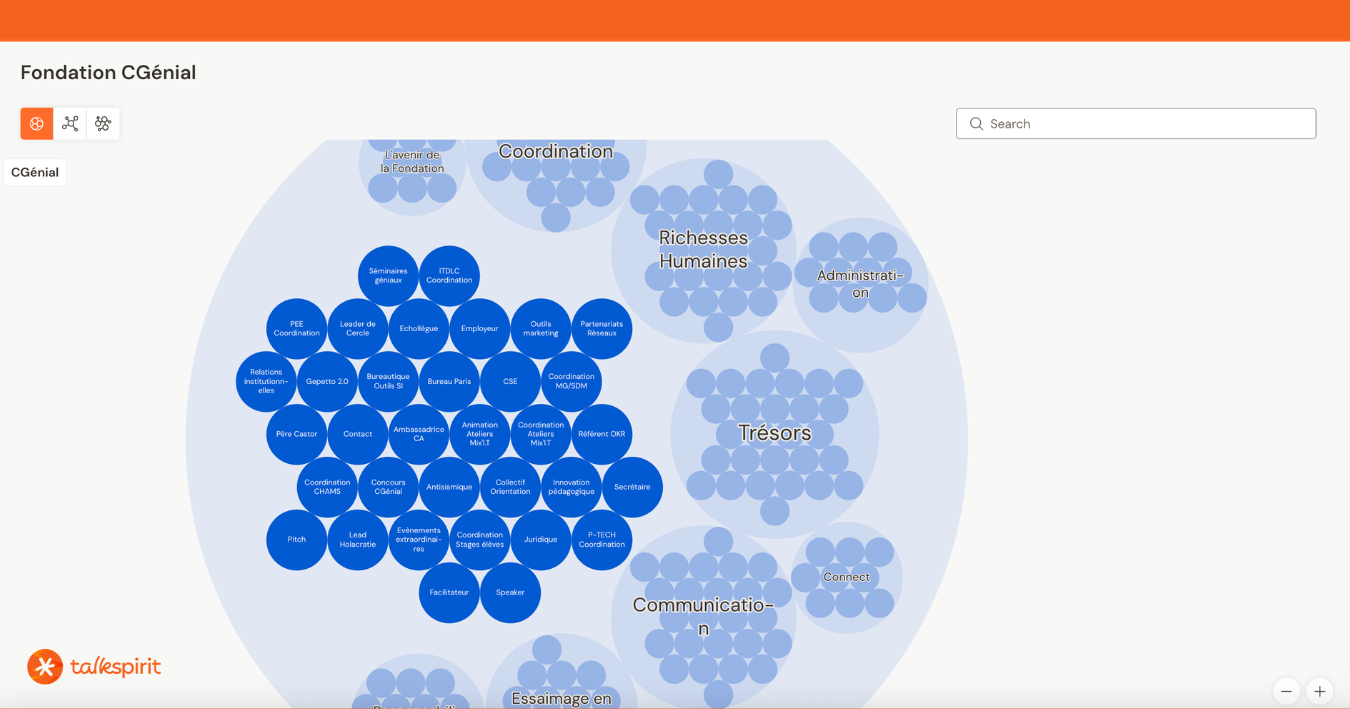Select the Employeur role
Screen dimensions: 1350x709
[480, 329]
